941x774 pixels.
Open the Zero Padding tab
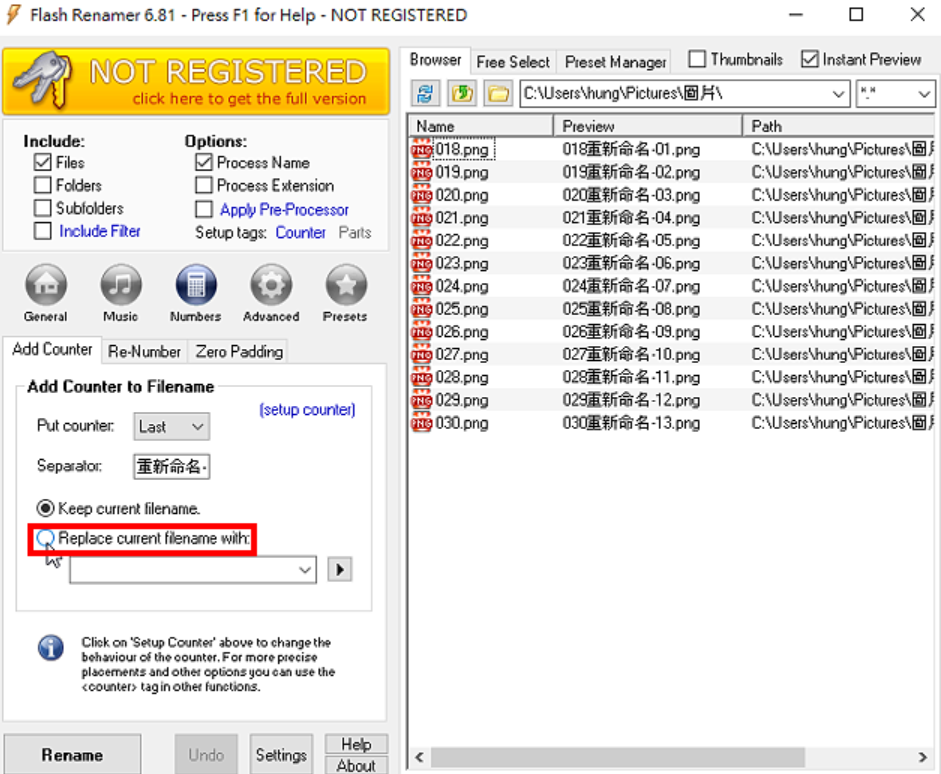[239, 352]
